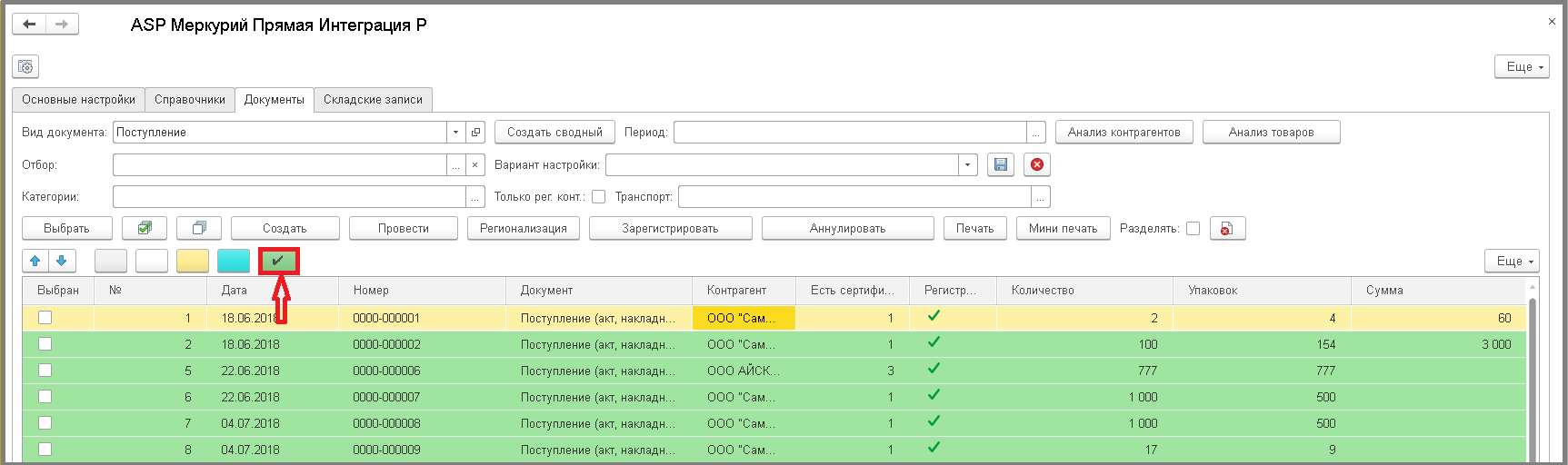Click into the Категории input field

tap(289, 196)
